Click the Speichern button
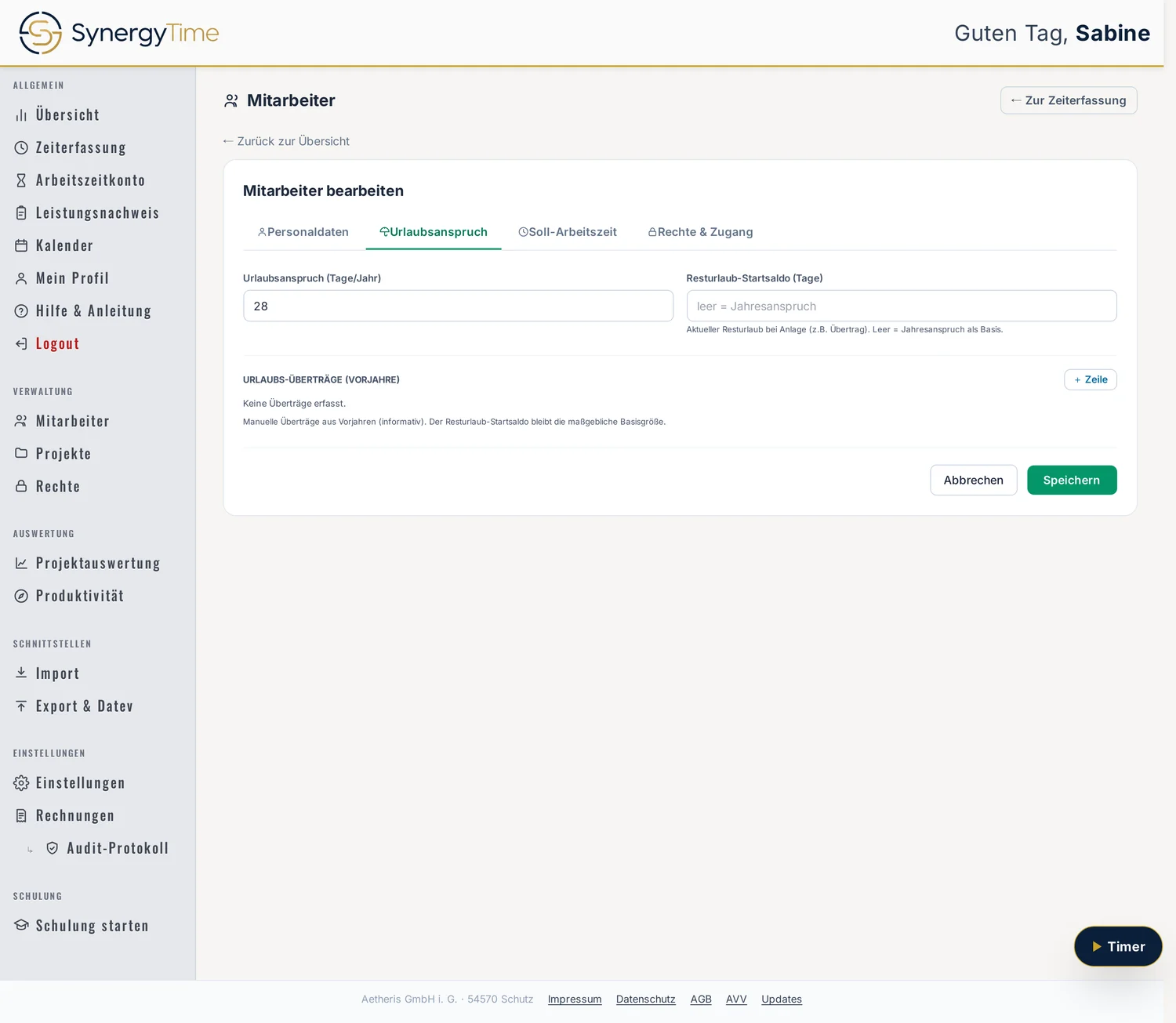The height and width of the screenshot is (1023, 1176). pyautogui.click(x=1072, y=480)
